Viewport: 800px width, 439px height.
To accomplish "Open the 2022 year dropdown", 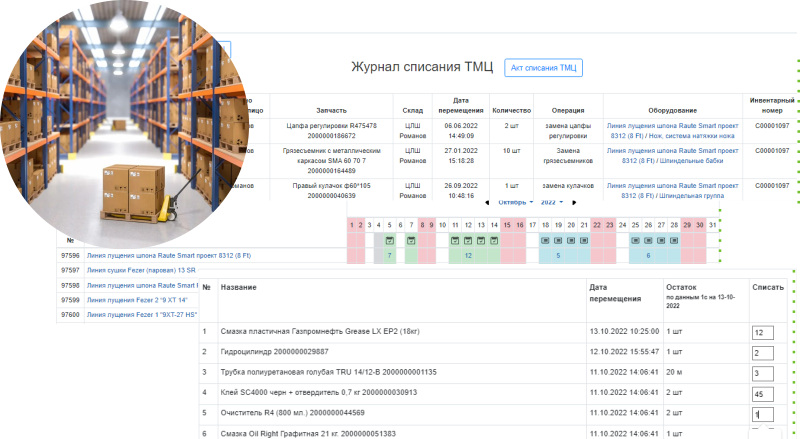I will pos(552,203).
